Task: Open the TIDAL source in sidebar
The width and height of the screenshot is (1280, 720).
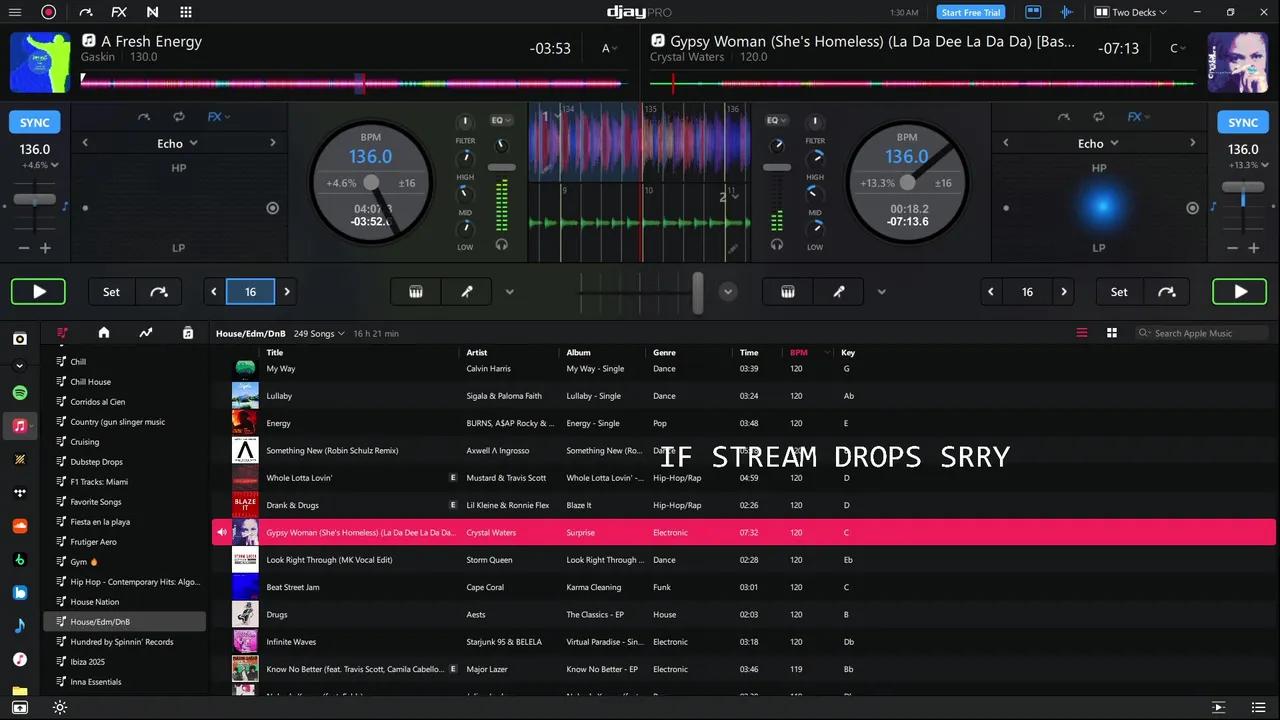Action: click(20, 493)
